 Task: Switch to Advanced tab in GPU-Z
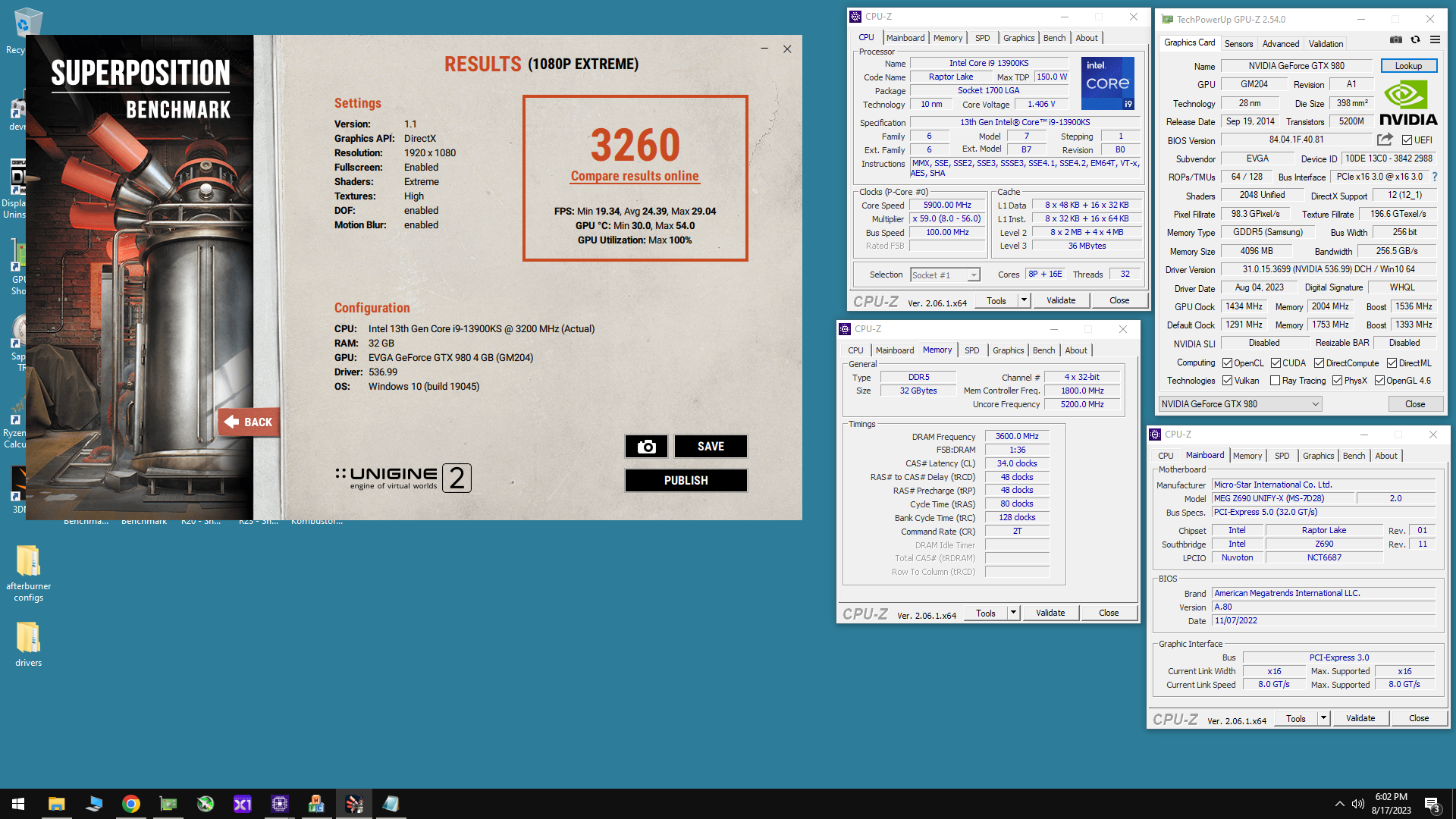click(1280, 44)
